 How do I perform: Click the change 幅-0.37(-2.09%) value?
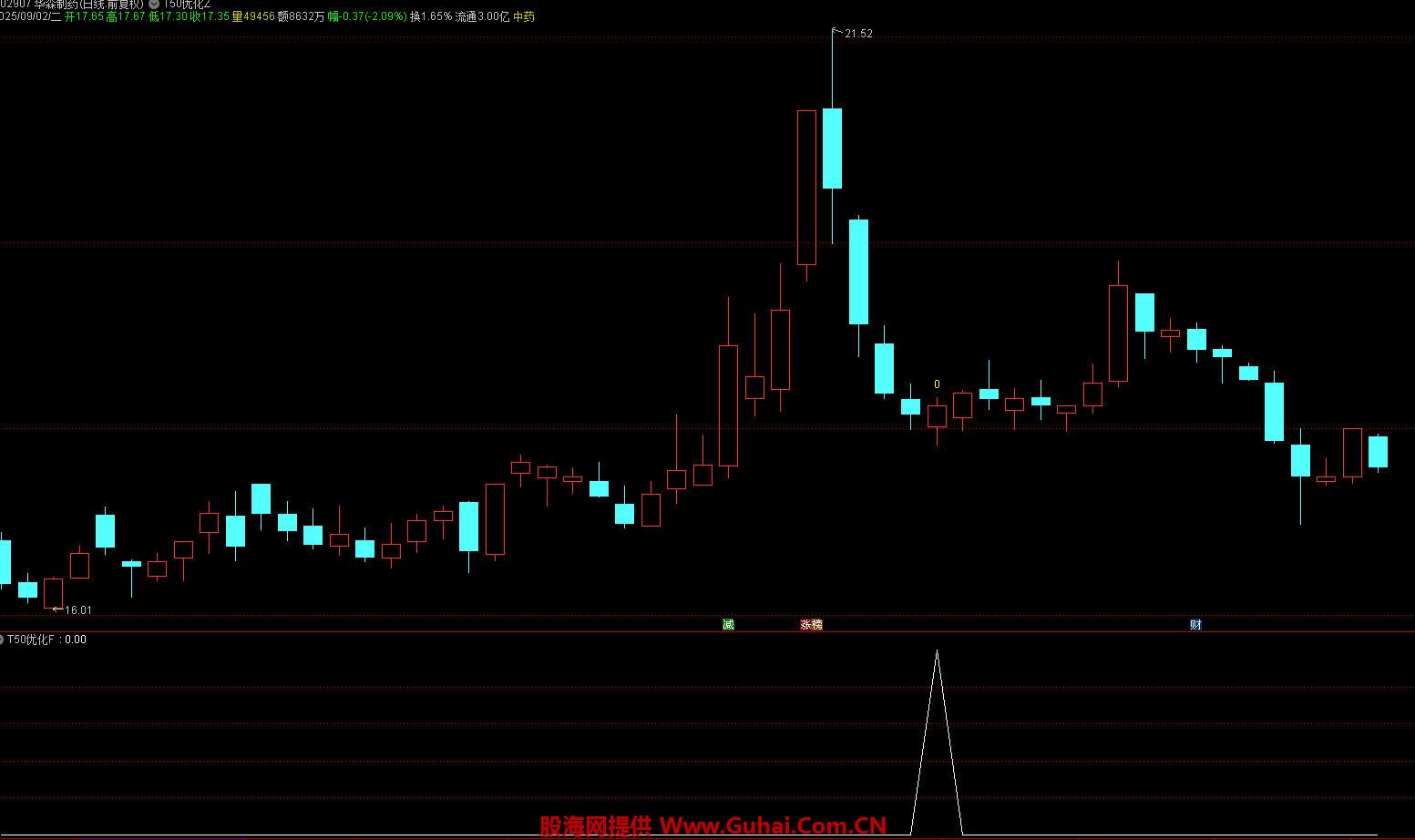(367, 16)
